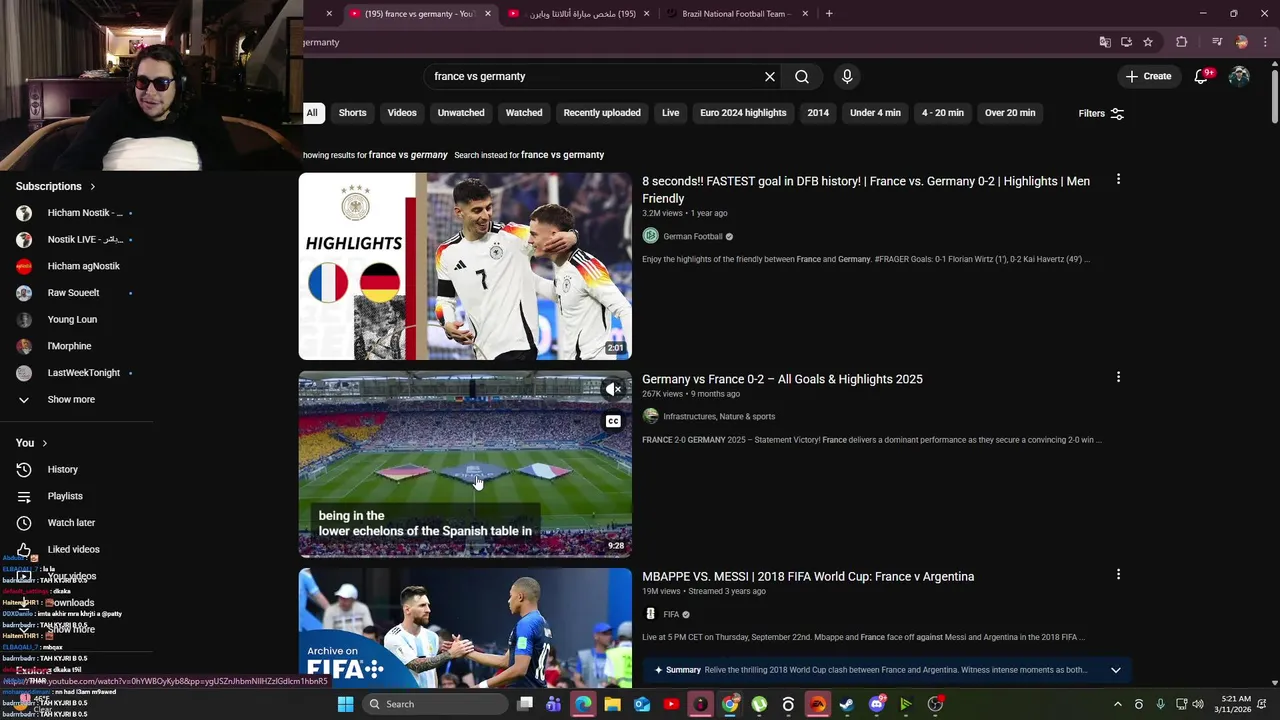Screen dimensions: 1280x720
Task: Click the Messi and Mbappe thumbnail
Action: click(465, 627)
